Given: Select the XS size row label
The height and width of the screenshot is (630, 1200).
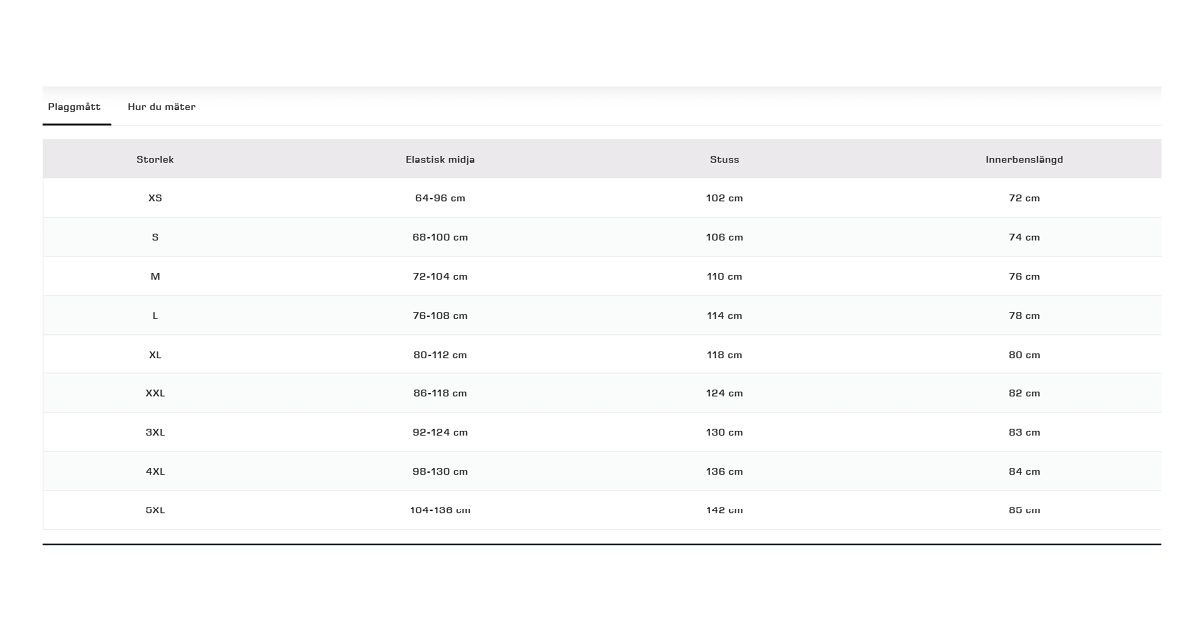Looking at the screenshot, I should coord(155,198).
